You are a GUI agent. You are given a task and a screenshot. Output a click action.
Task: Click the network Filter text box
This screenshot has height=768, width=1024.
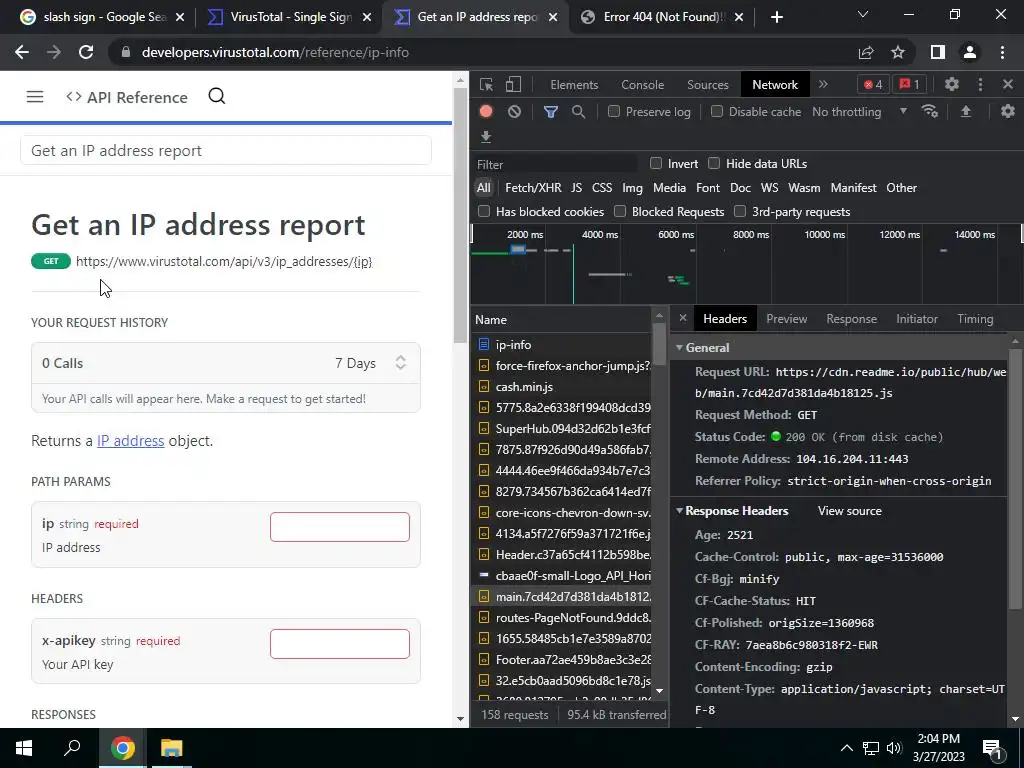pyautogui.click(x=555, y=164)
